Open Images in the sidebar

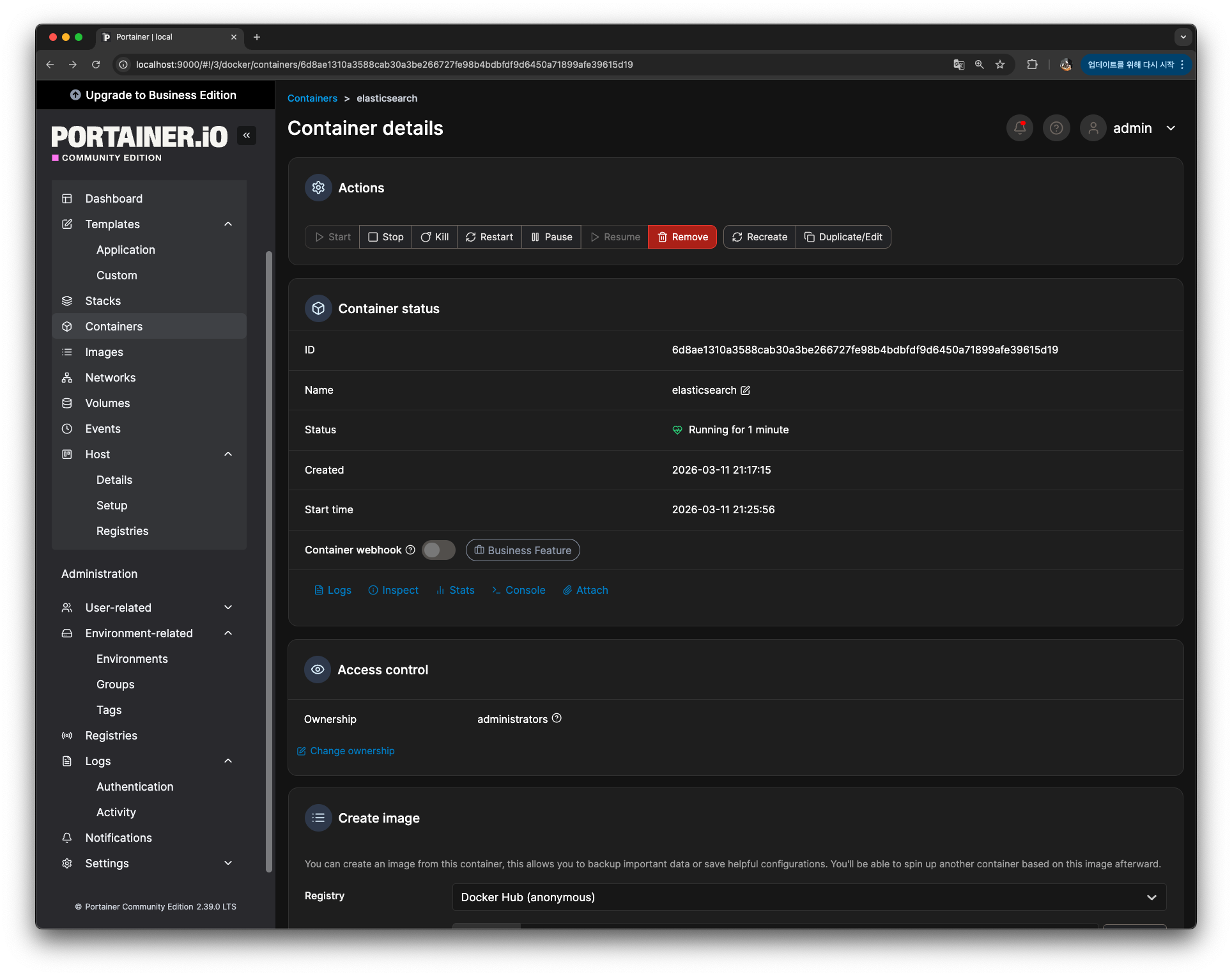[x=104, y=352]
